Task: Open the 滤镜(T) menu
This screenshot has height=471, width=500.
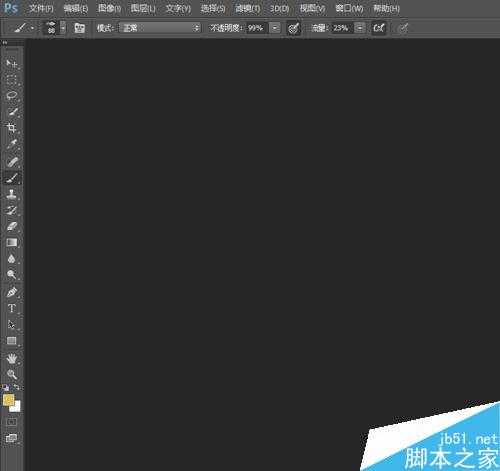Action: click(248, 8)
